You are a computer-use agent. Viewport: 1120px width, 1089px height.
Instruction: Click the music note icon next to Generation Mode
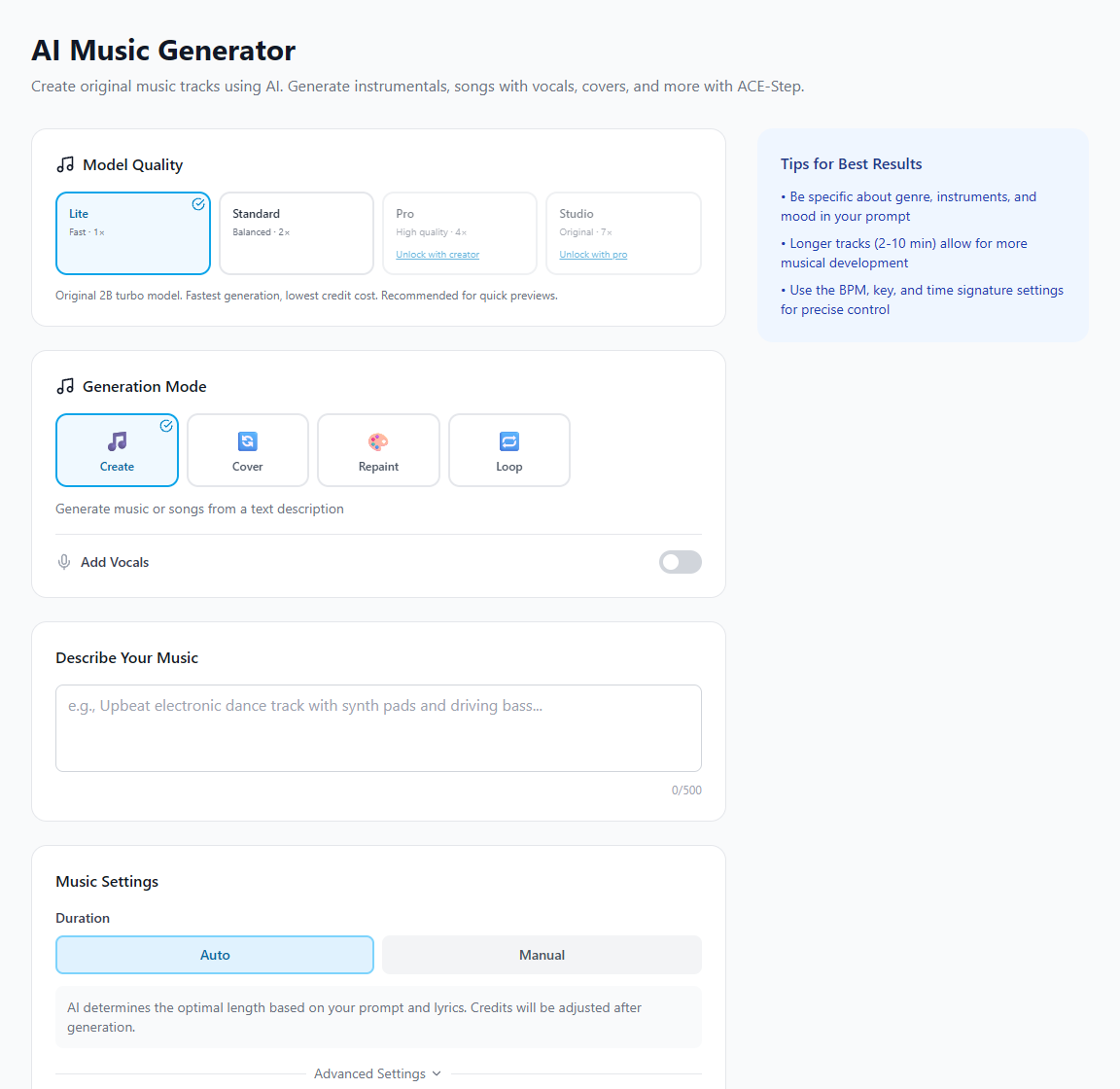click(65, 387)
